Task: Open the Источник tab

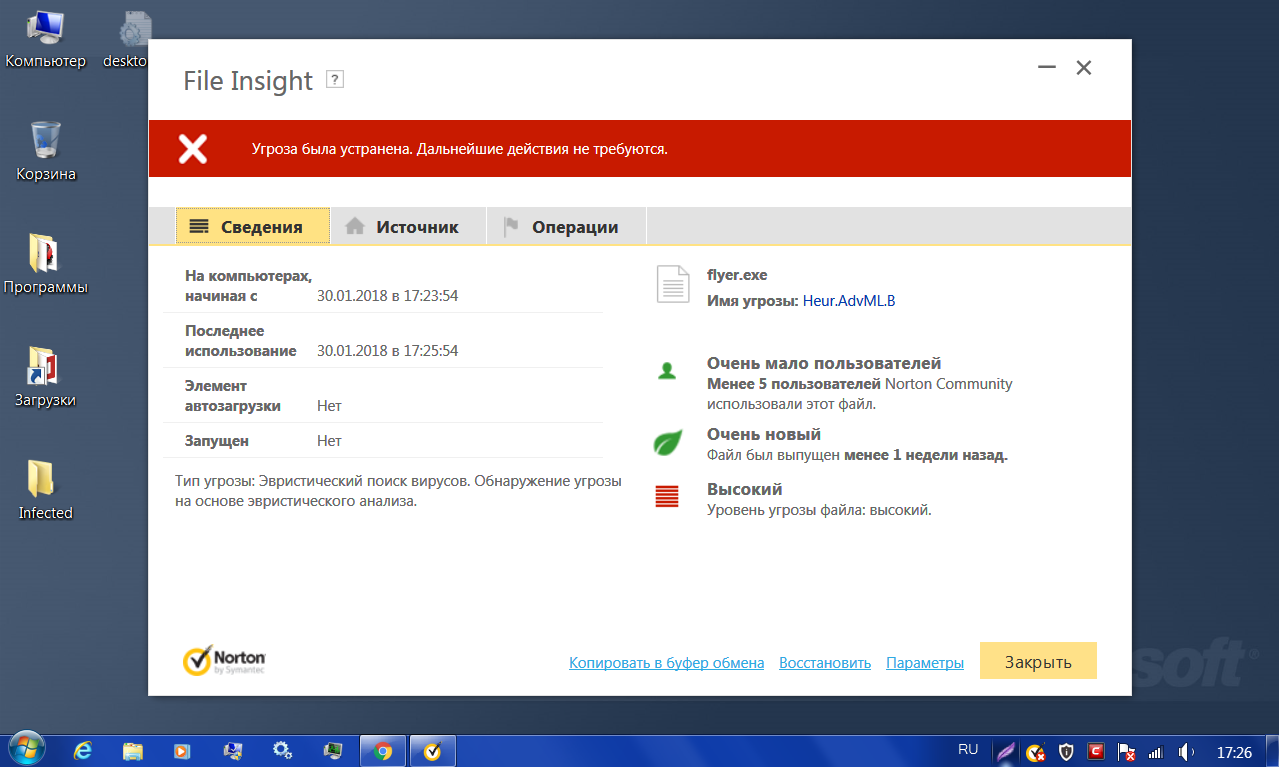Action: [408, 227]
